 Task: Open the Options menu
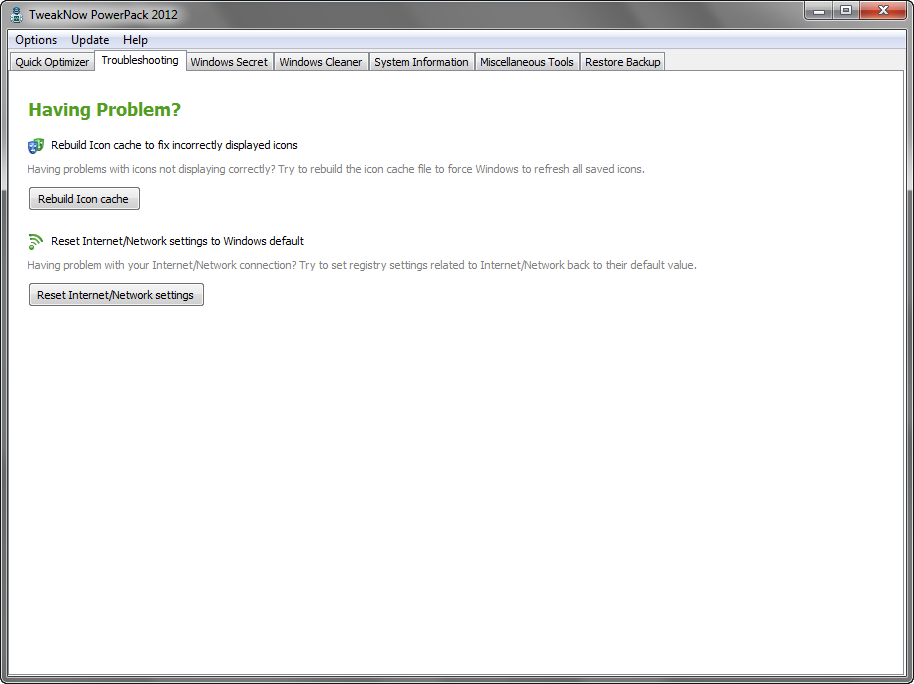tap(36, 40)
